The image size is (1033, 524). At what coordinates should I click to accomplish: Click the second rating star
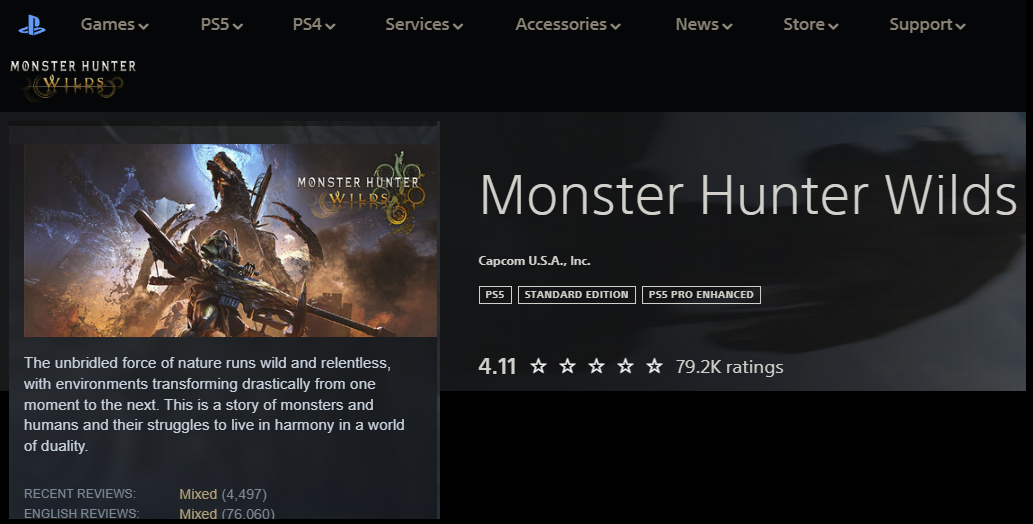click(x=567, y=366)
